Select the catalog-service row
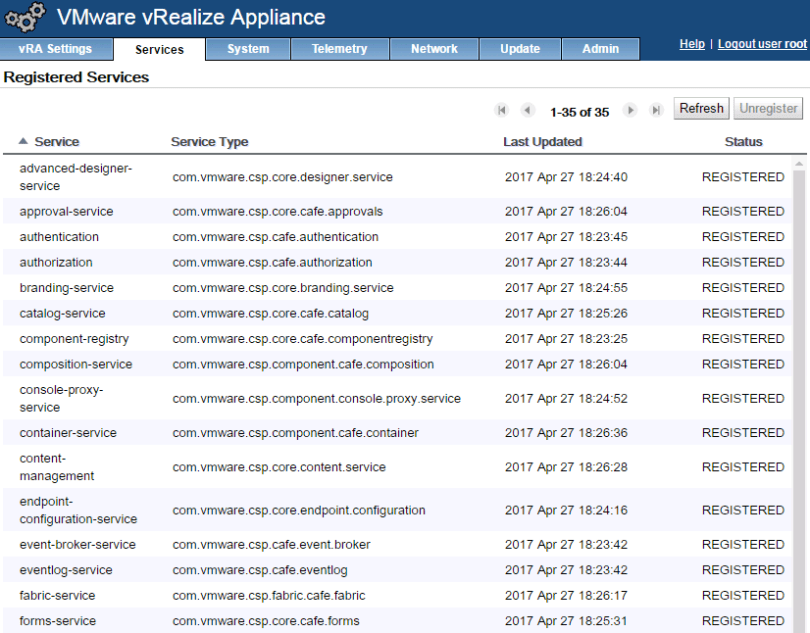This screenshot has height=633, width=810. point(62,314)
